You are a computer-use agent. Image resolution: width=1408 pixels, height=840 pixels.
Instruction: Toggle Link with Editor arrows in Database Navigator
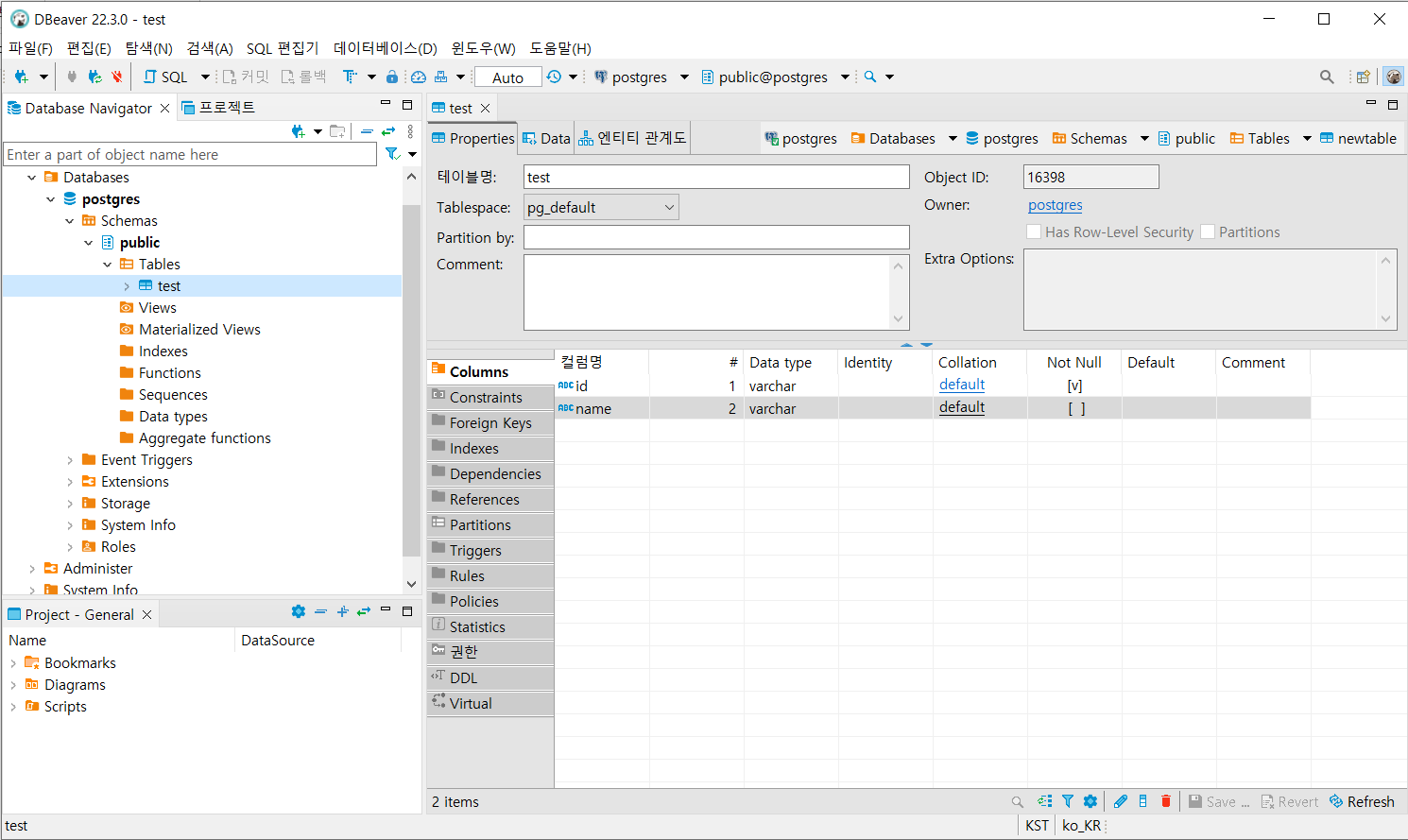(x=387, y=131)
